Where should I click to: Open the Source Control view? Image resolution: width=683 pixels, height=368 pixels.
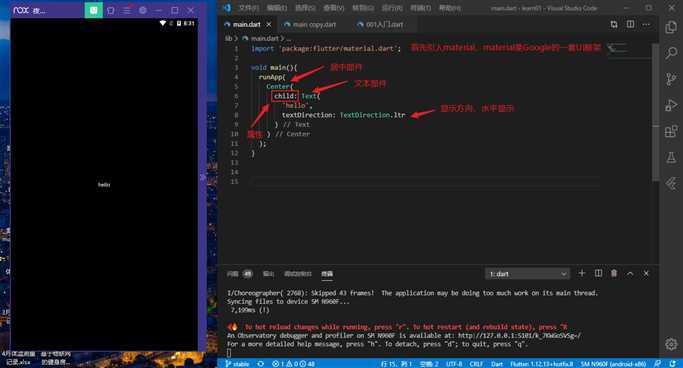pyautogui.click(x=671, y=79)
